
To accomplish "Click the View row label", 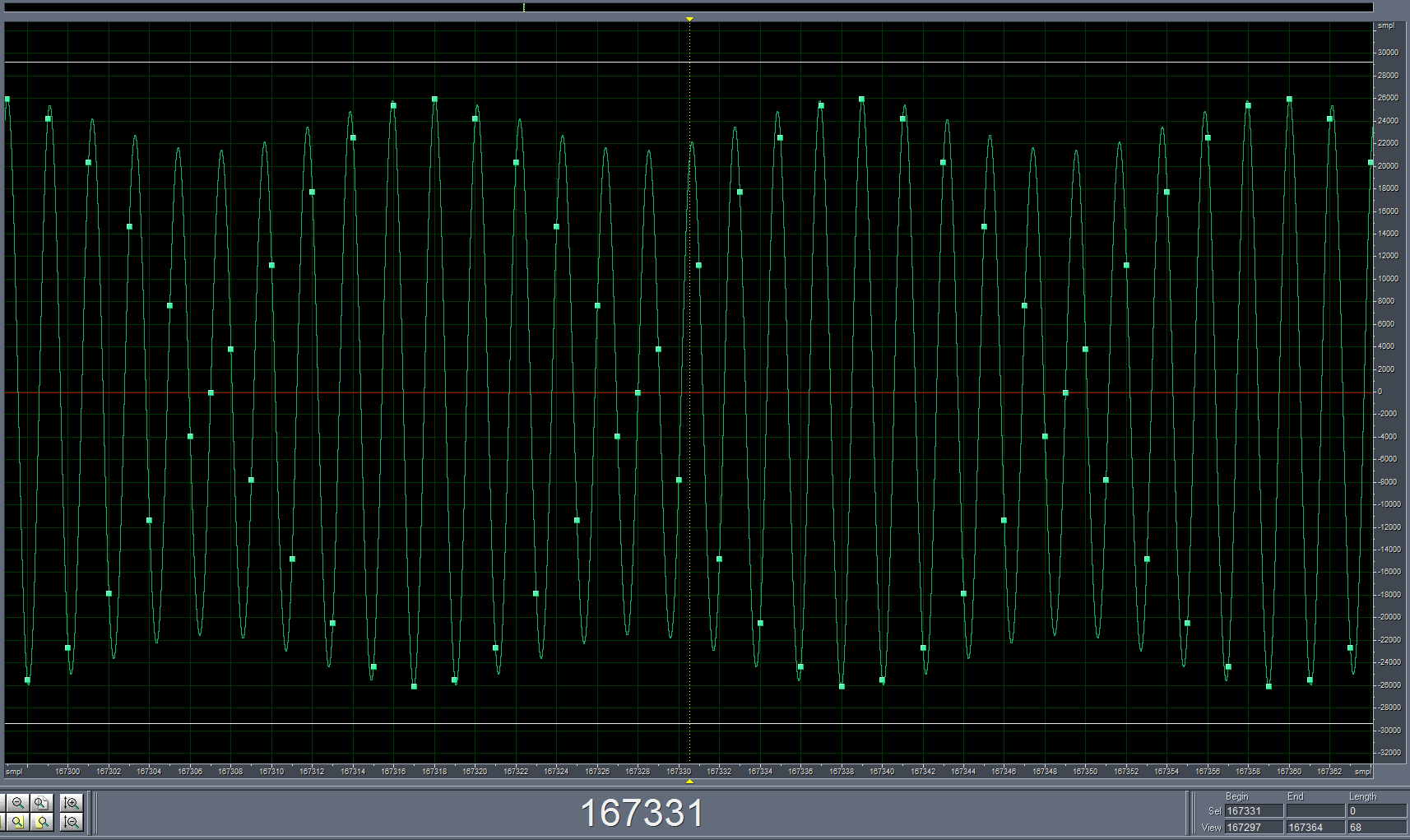I will click(1212, 828).
